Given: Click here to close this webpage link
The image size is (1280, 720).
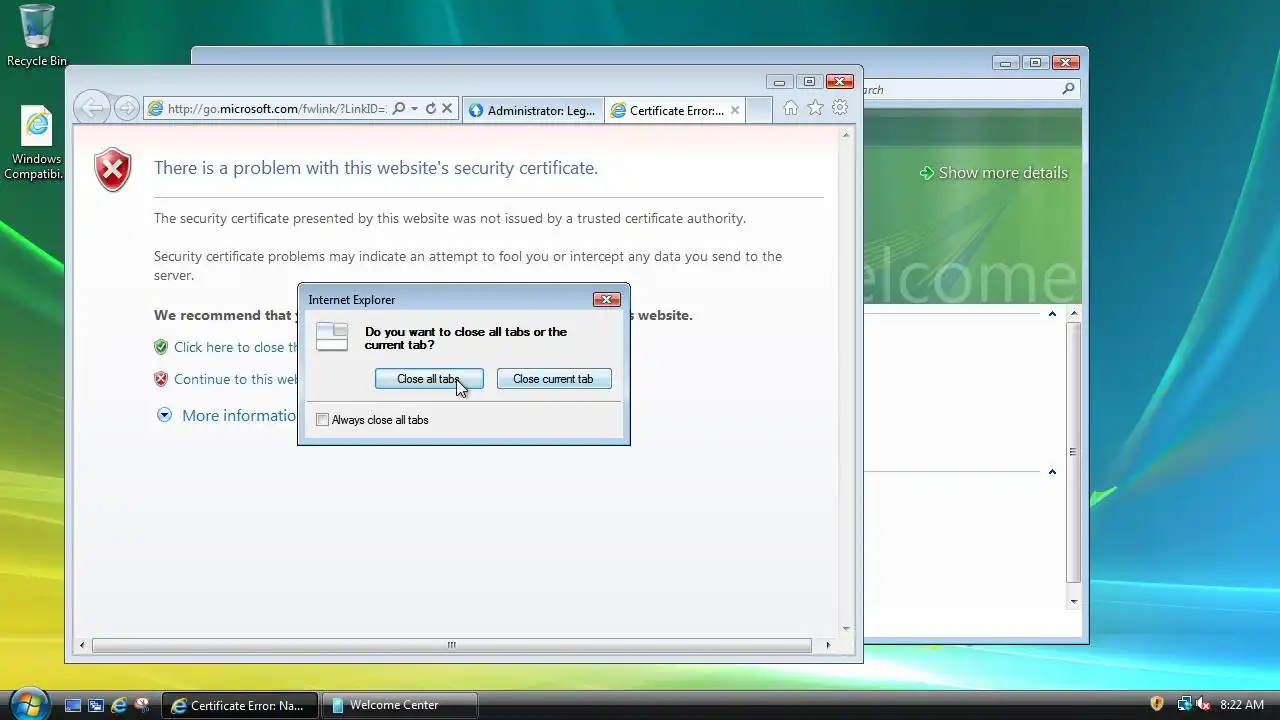Looking at the screenshot, I should pyautogui.click(x=236, y=347).
